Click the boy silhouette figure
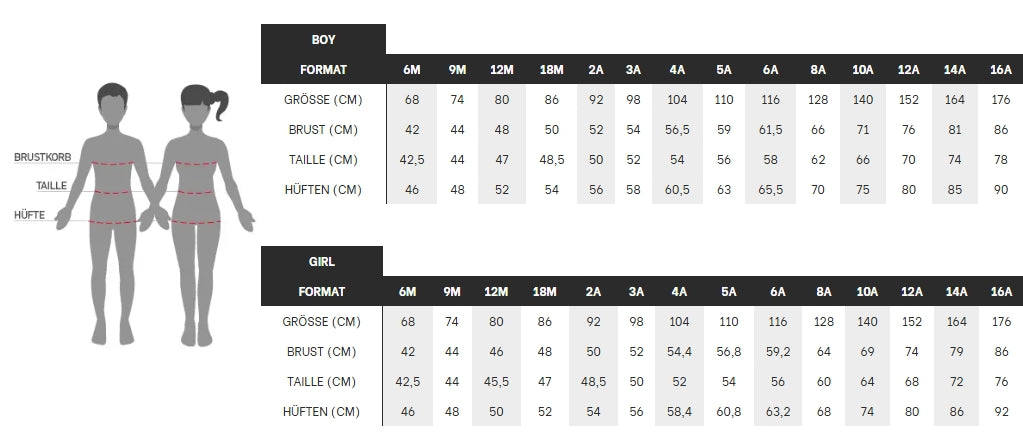 click(x=113, y=210)
